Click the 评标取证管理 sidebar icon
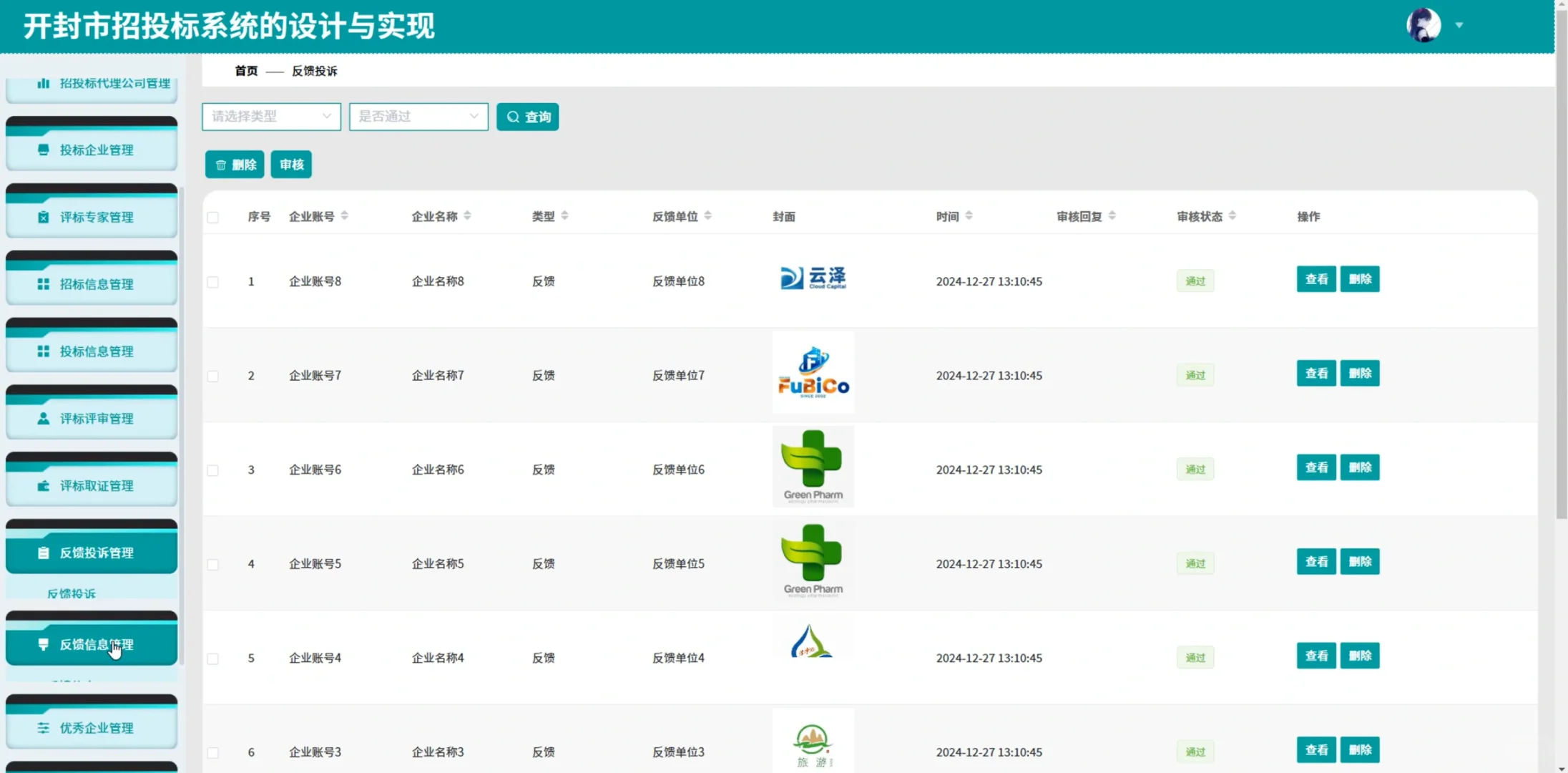 pos(42,485)
